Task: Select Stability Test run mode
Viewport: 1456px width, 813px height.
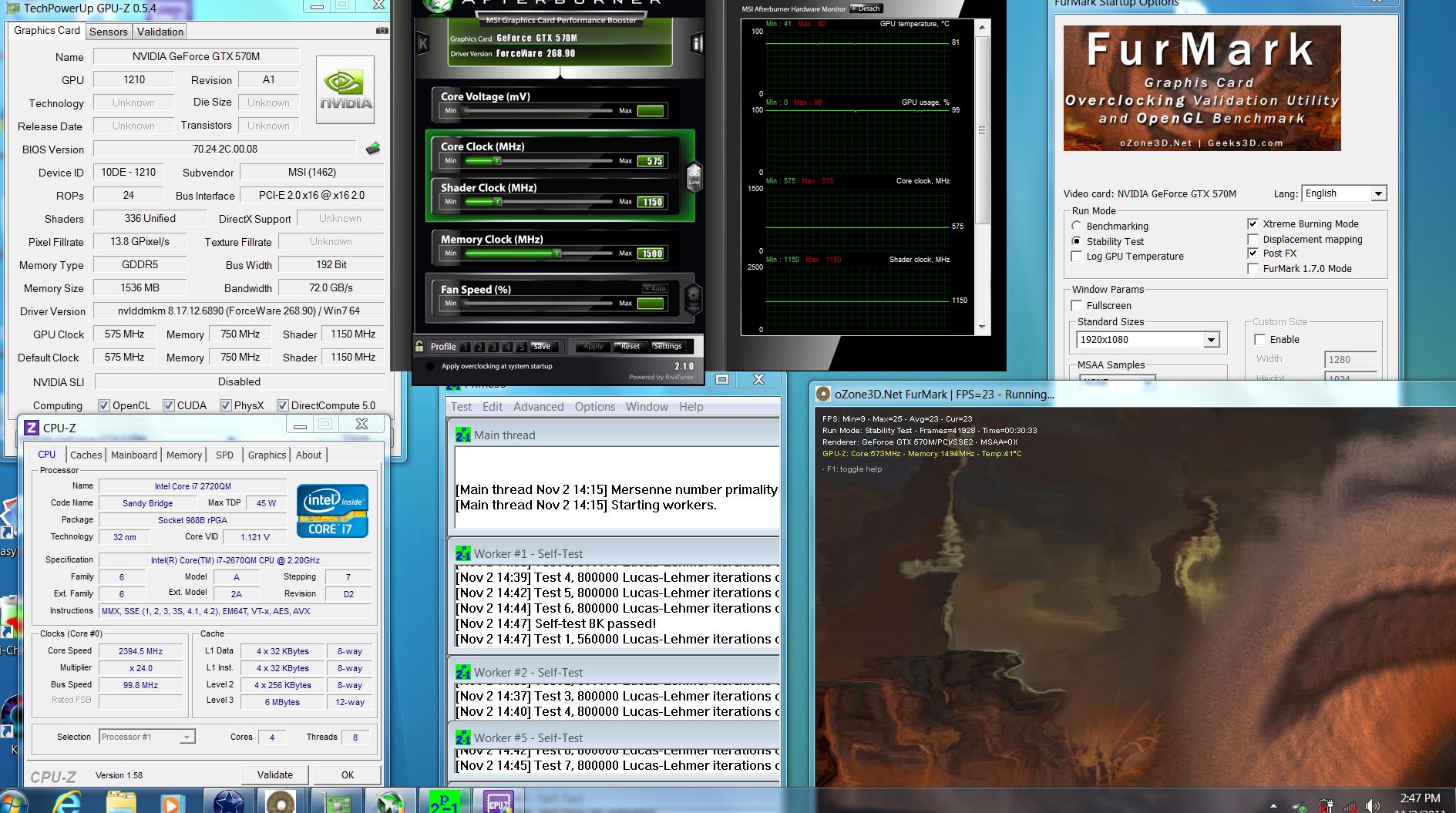Action: pyautogui.click(x=1077, y=241)
